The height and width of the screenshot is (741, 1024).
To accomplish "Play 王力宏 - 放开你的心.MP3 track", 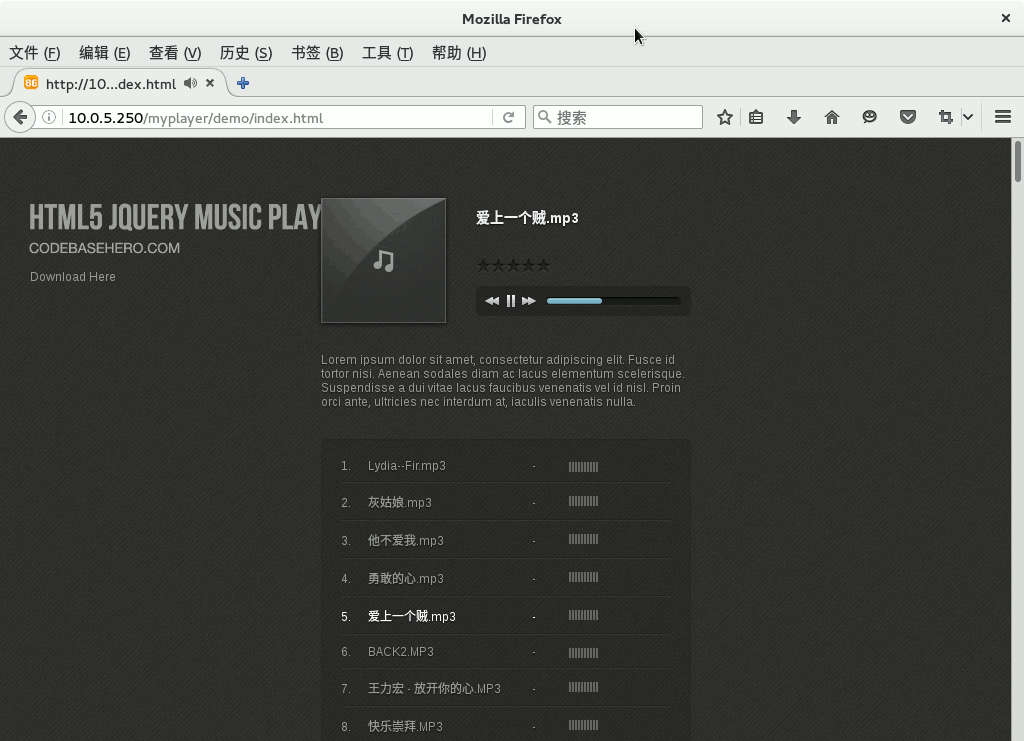I will point(434,688).
